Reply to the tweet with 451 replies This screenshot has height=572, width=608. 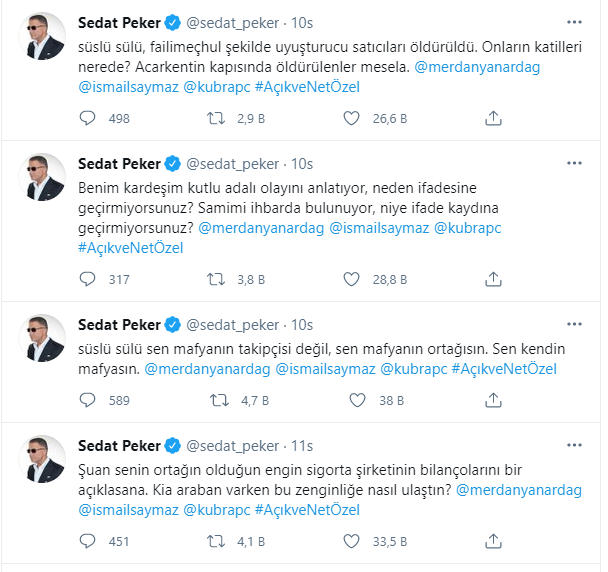87,541
